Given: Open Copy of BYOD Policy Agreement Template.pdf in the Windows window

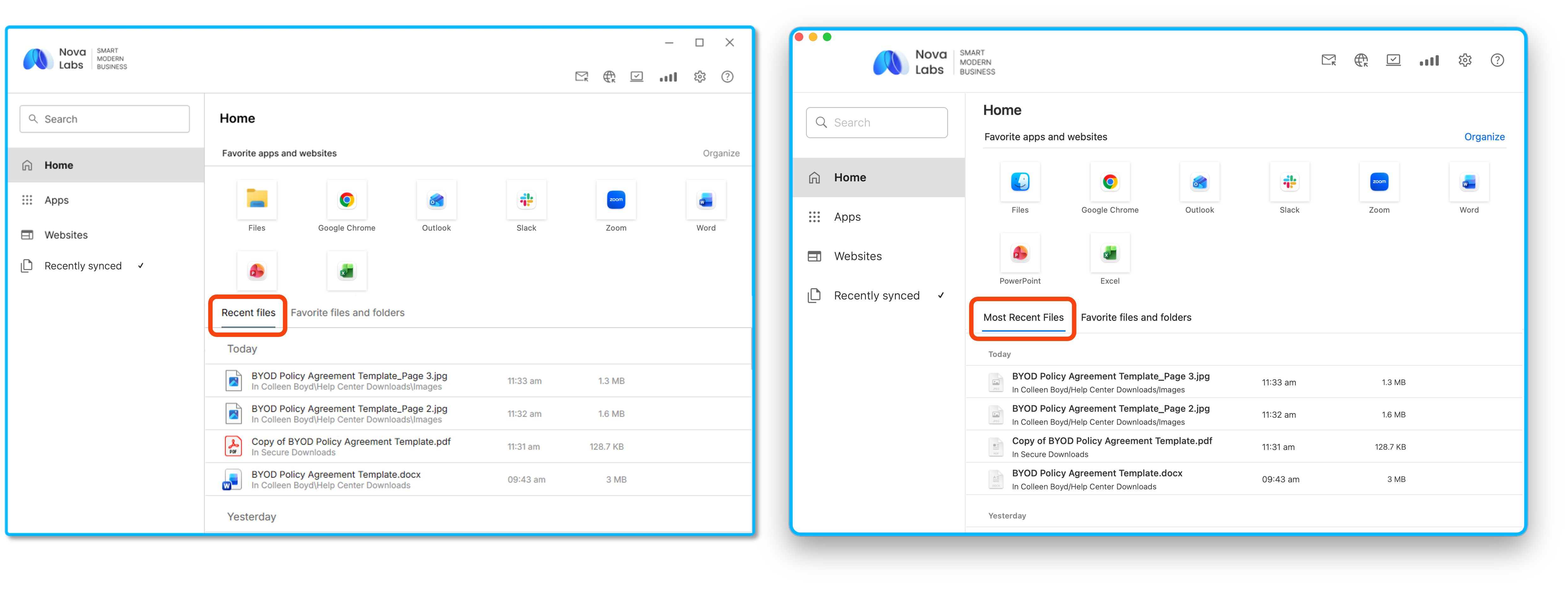Looking at the screenshot, I should coord(478,447).
